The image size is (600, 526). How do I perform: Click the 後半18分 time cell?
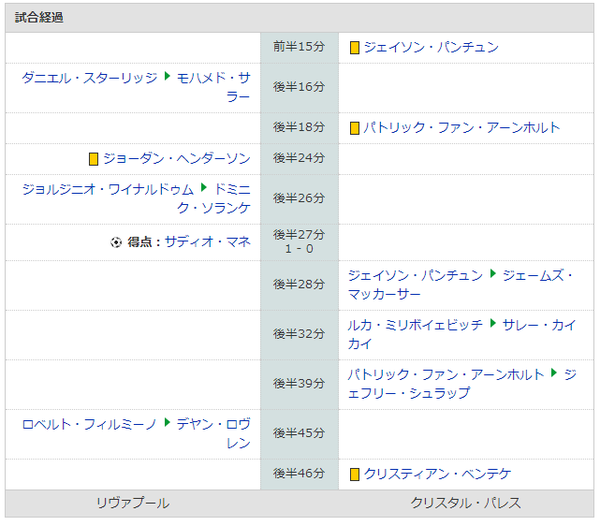coord(299,128)
